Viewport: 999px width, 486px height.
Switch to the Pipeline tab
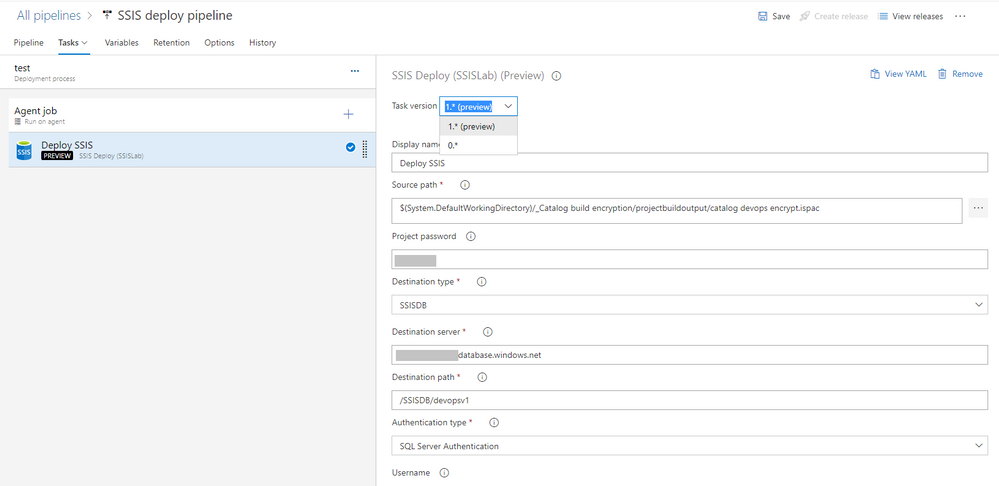tap(29, 43)
